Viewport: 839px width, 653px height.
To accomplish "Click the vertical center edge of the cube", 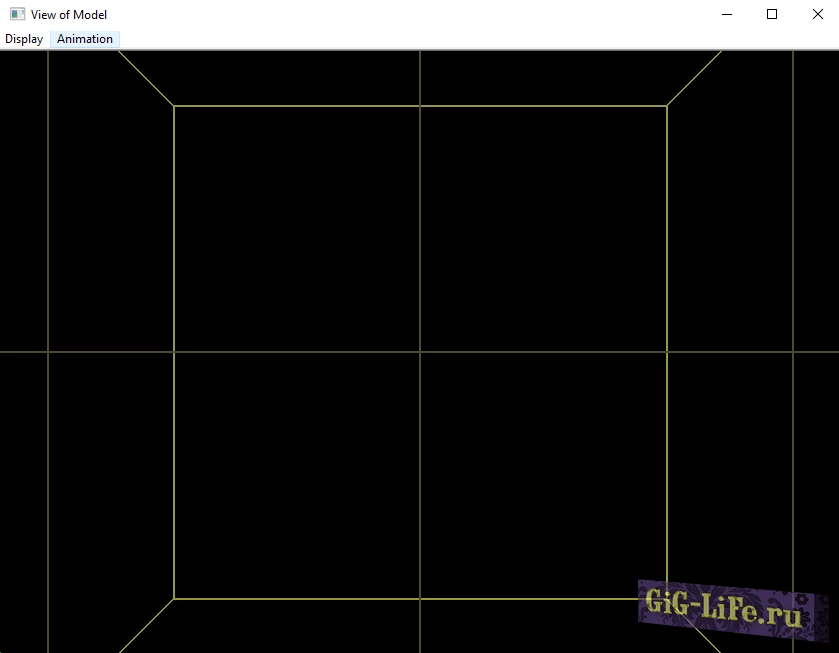I will [x=418, y=220].
